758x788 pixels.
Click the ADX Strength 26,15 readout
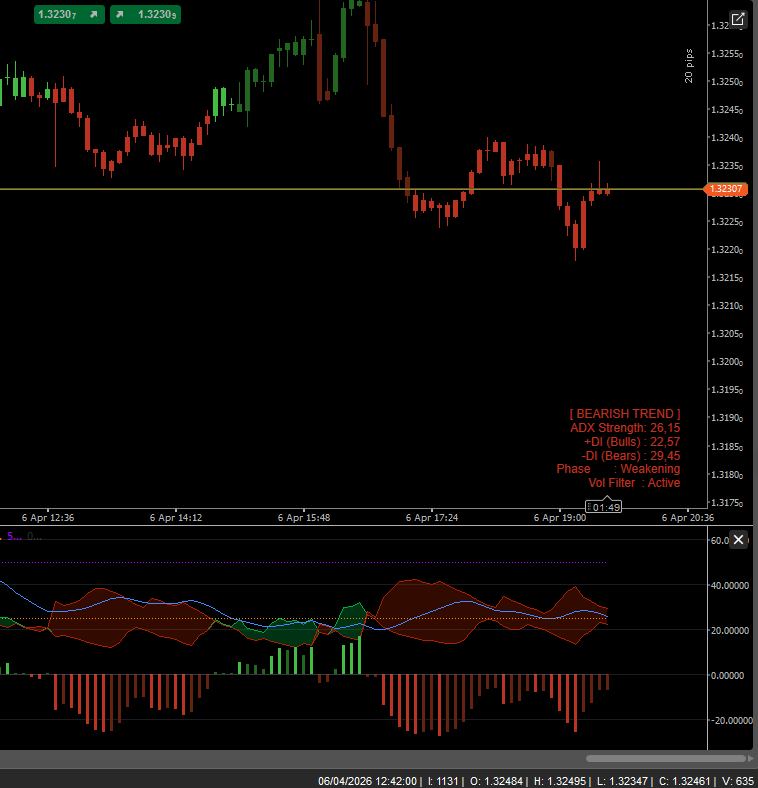pos(624,427)
